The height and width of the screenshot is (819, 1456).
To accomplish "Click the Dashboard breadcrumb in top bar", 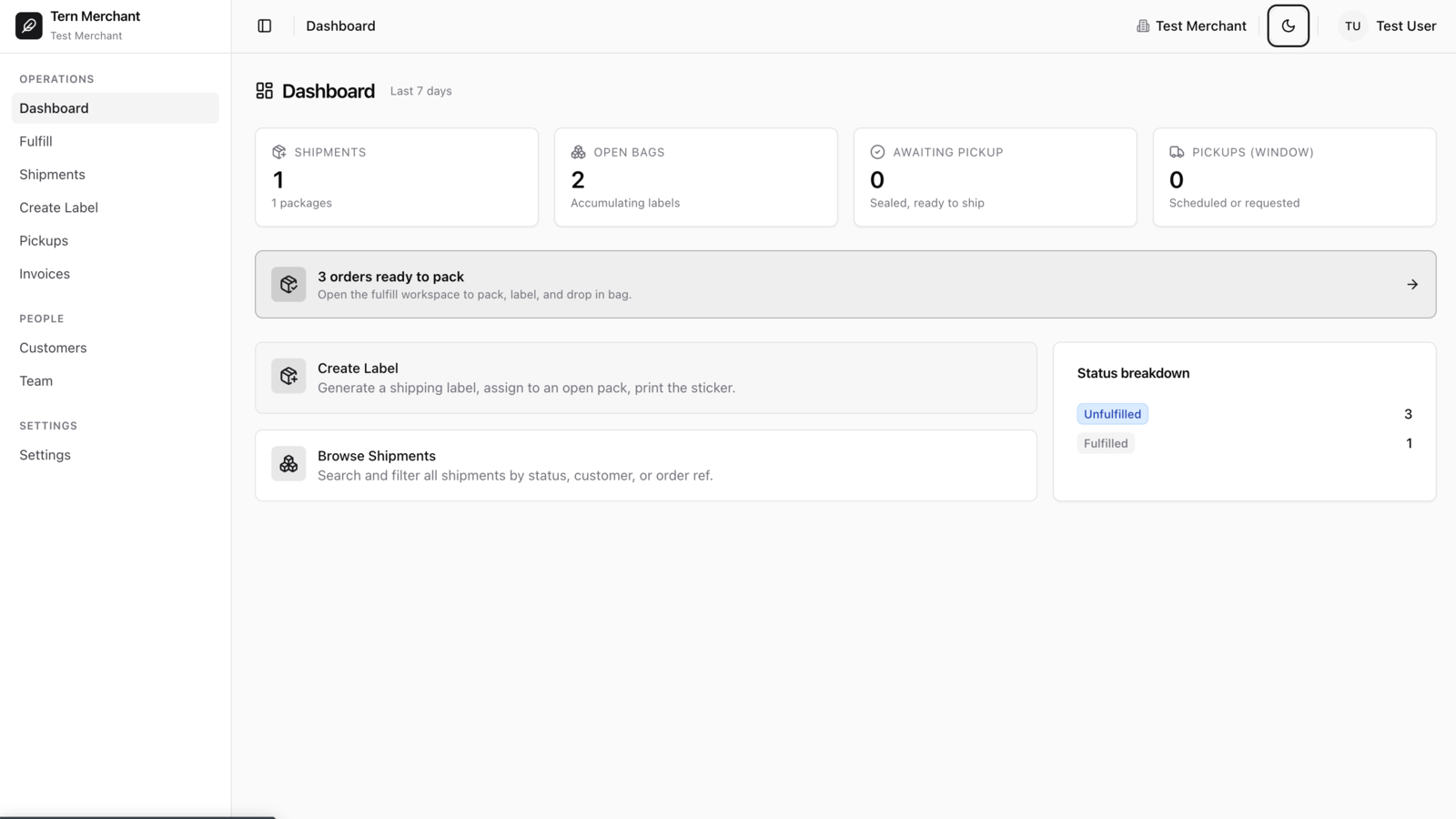I will tap(340, 25).
